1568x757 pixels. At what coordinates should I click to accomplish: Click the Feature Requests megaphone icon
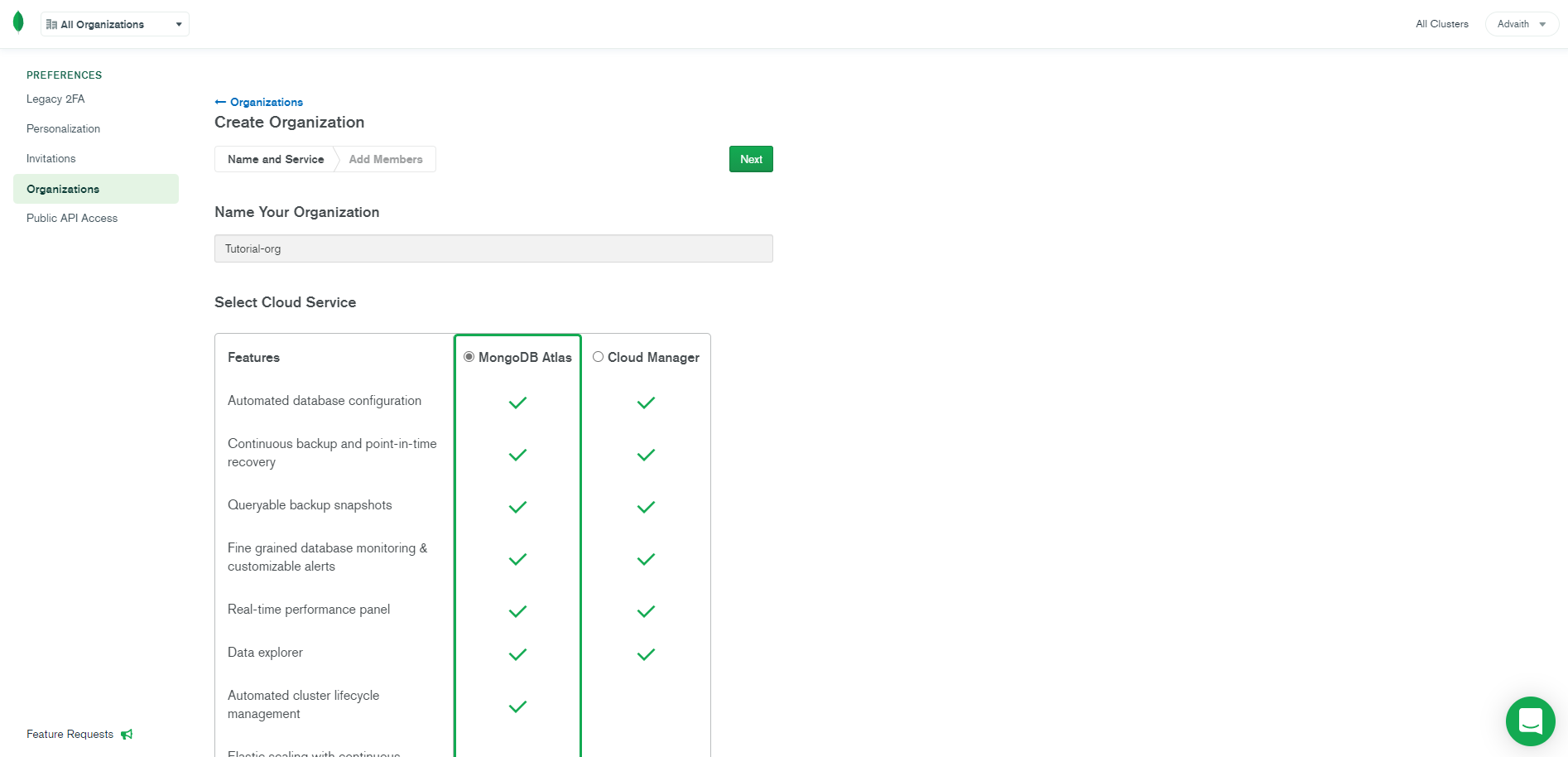click(x=127, y=735)
